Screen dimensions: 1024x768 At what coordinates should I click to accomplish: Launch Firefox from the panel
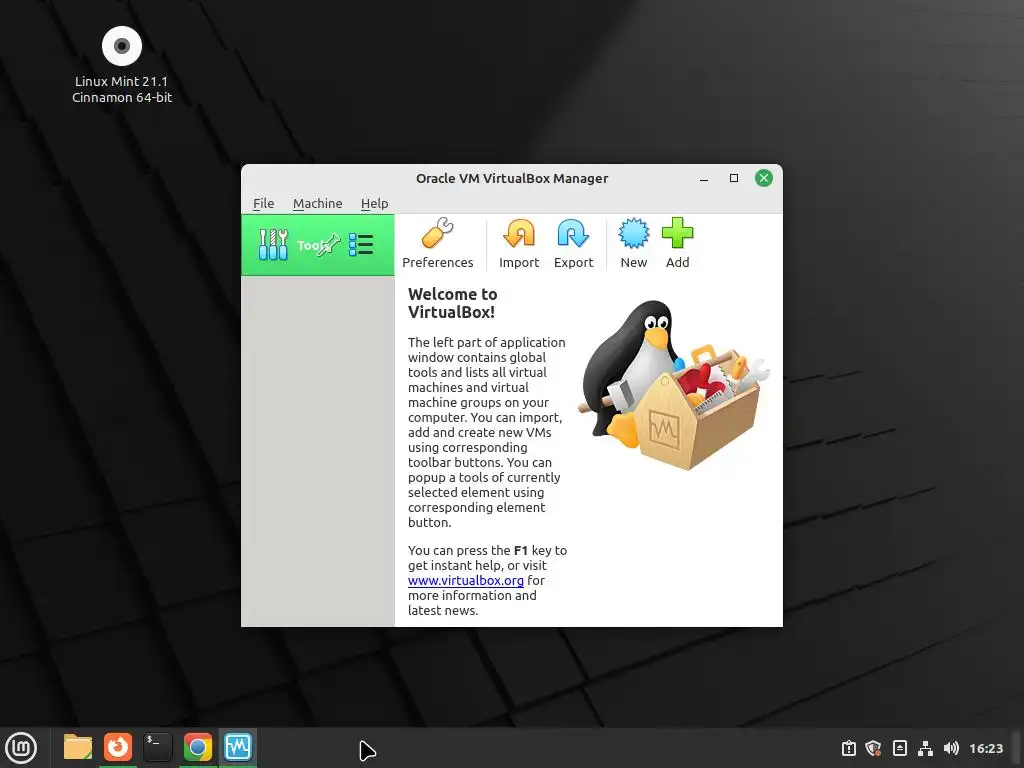pos(118,747)
